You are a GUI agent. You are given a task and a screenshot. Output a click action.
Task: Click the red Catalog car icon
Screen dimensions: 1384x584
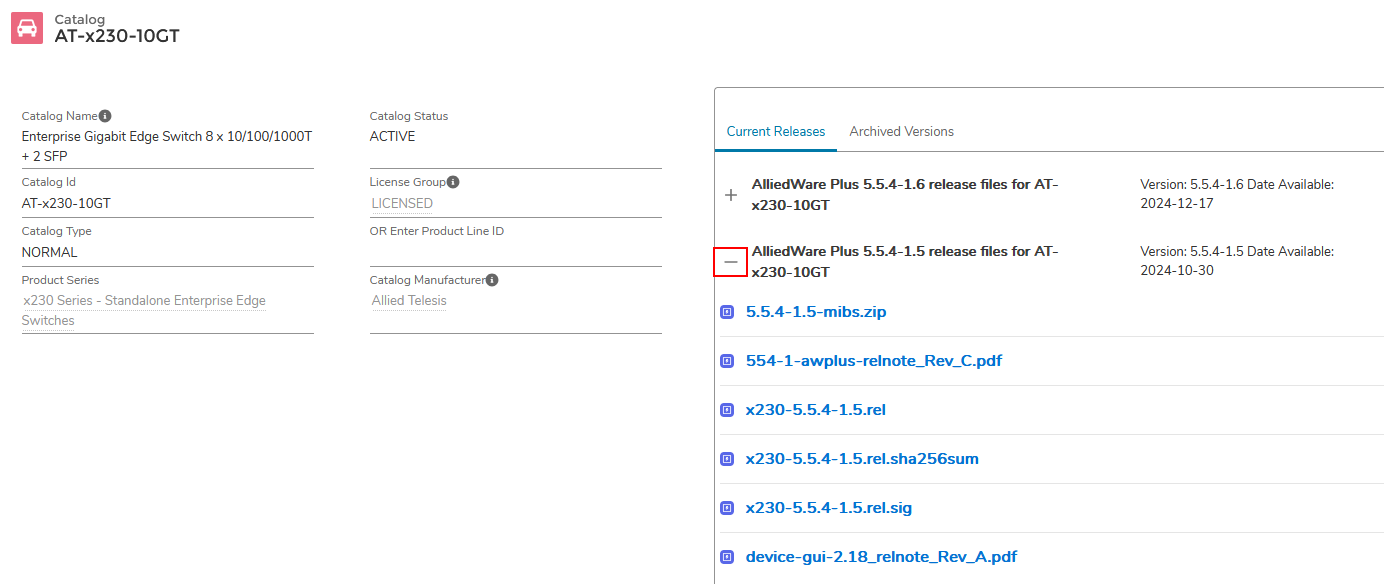tap(27, 28)
